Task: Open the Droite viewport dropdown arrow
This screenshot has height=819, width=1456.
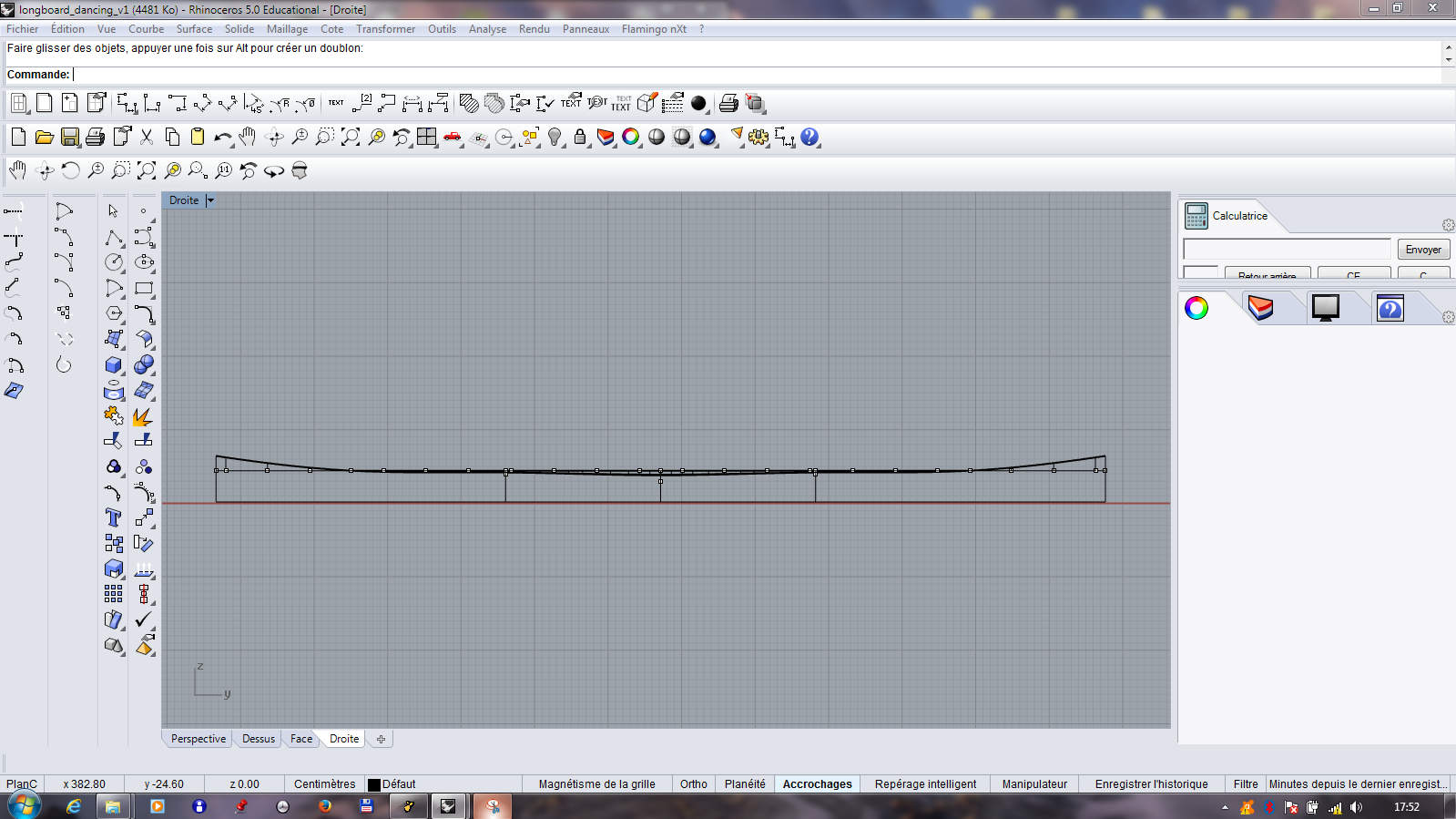Action: [210, 200]
